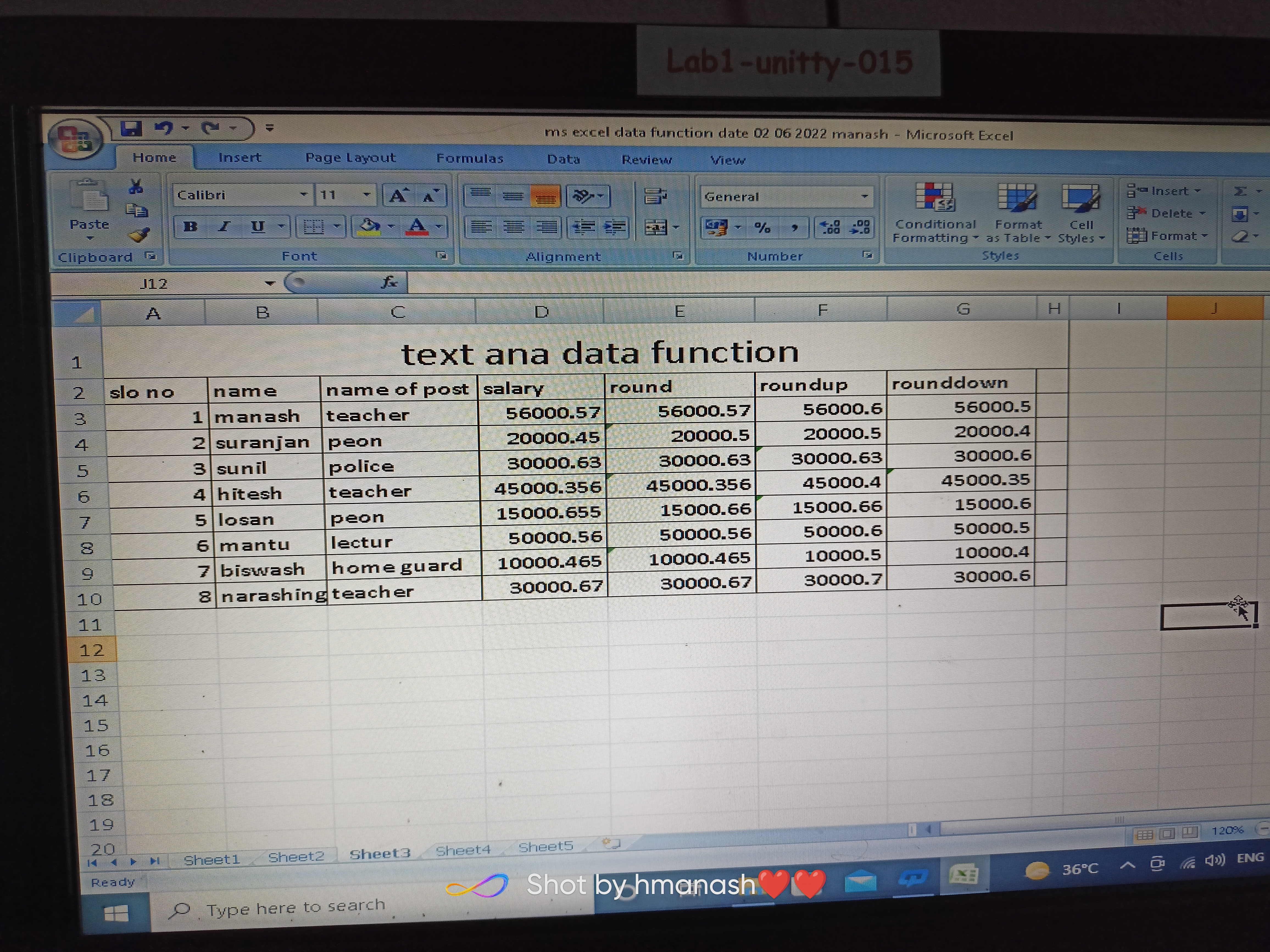
Task: Toggle Bold formatting
Action: pyautogui.click(x=191, y=227)
